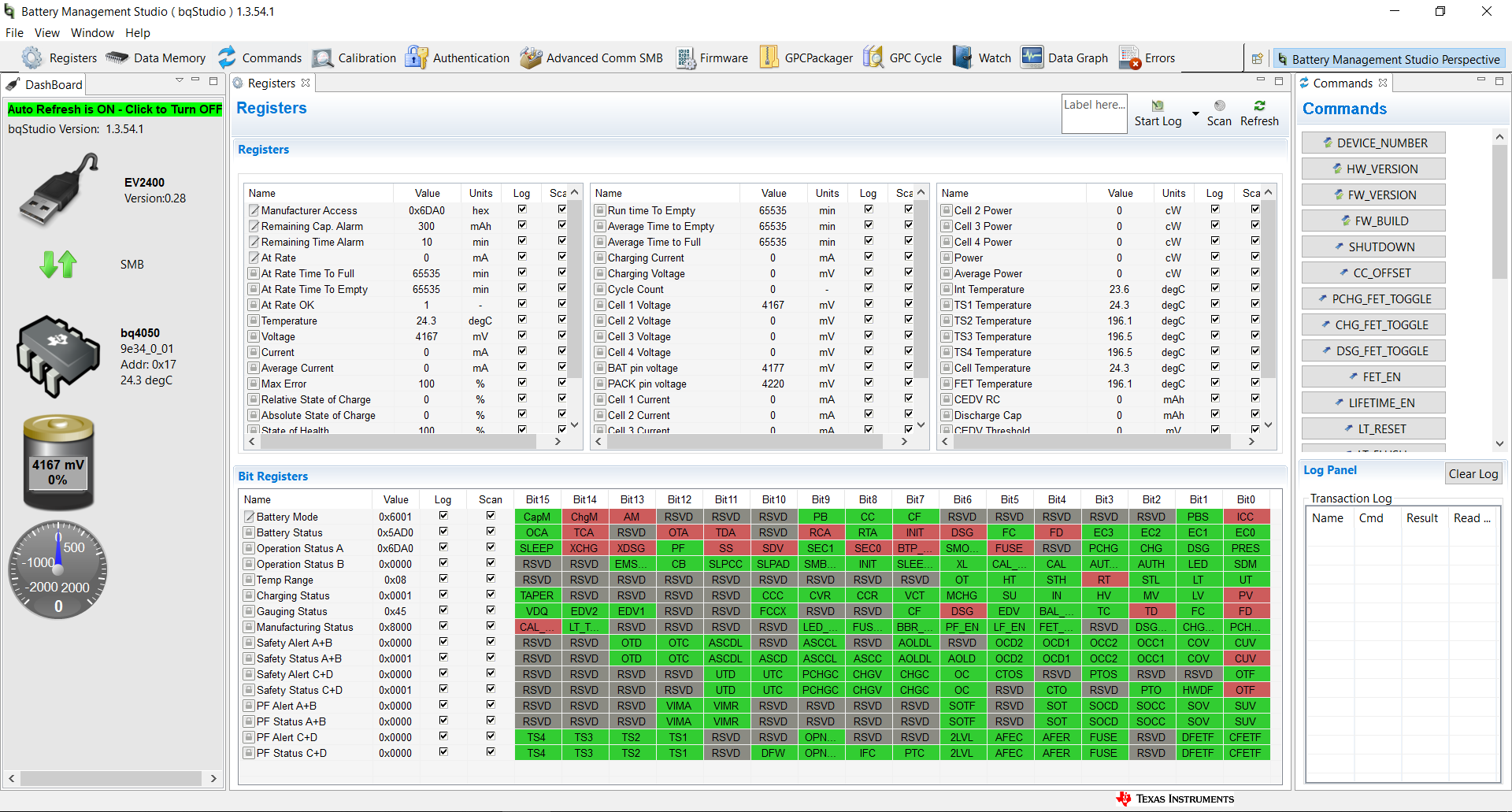Open the Authentication padlock icon
The image size is (1512, 812).
click(417, 57)
